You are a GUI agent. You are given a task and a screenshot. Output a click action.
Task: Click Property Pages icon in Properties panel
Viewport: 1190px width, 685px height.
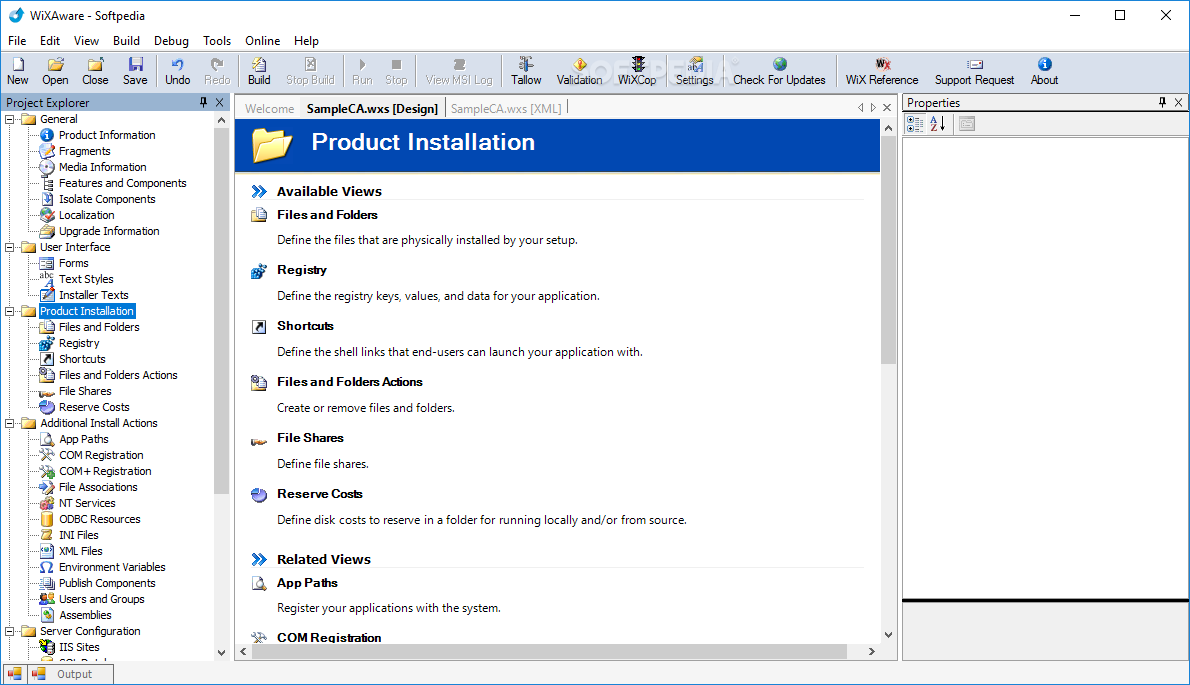point(966,124)
